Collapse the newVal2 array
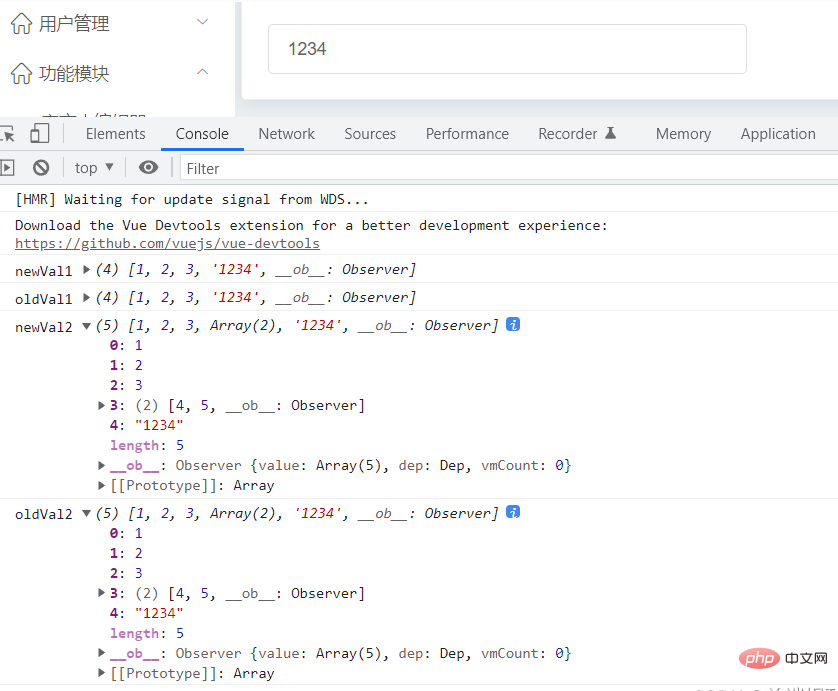The height and width of the screenshot is (691, 838). pos(86,326)
